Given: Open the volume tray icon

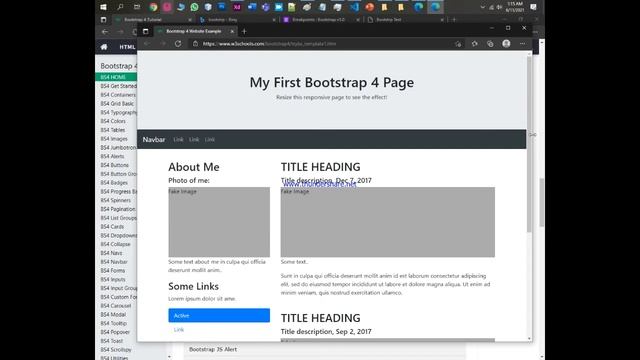Looking at the screenshot, I should tap(499, 7).
